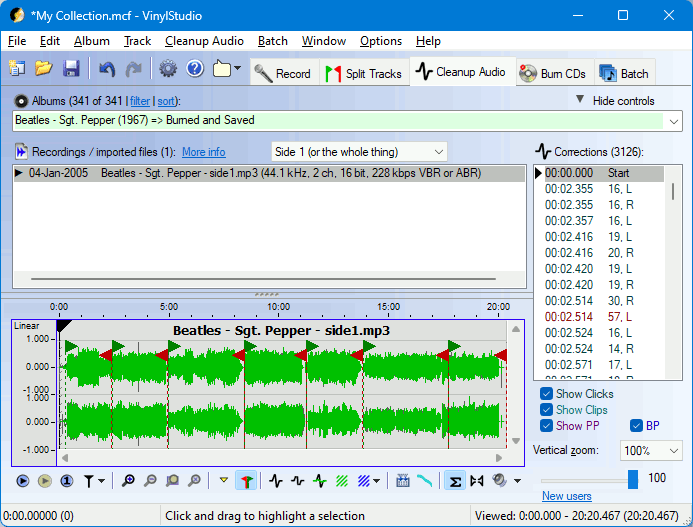The width and height of the screenshot is (693, 527).
Task: Click the blue help question mark icon
Action: click(195, 69)
